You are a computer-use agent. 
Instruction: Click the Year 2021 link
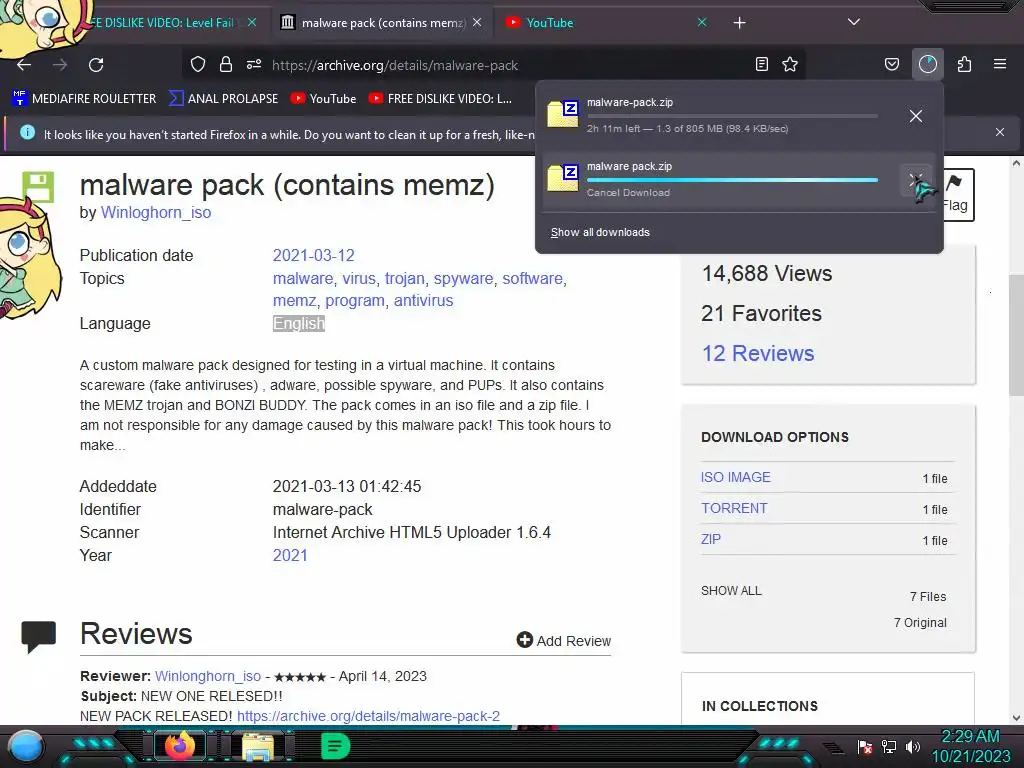[x=290, y=555]
